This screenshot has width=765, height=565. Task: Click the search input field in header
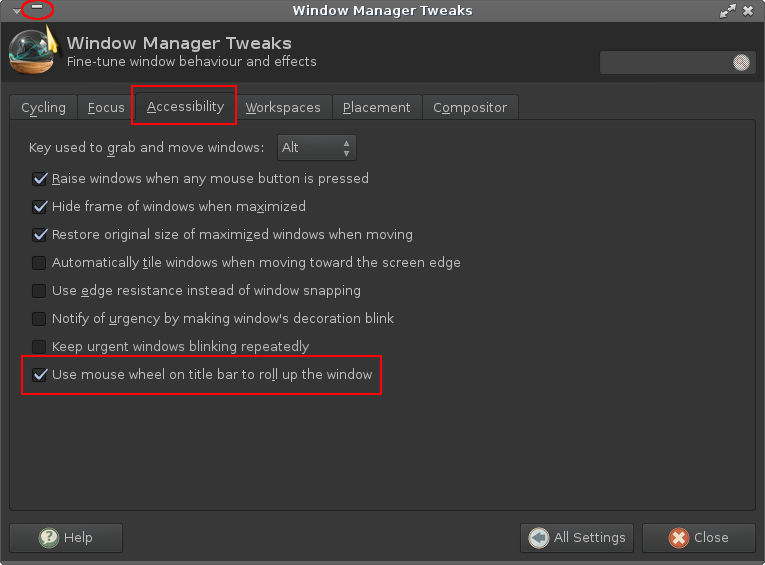[666, 62]
